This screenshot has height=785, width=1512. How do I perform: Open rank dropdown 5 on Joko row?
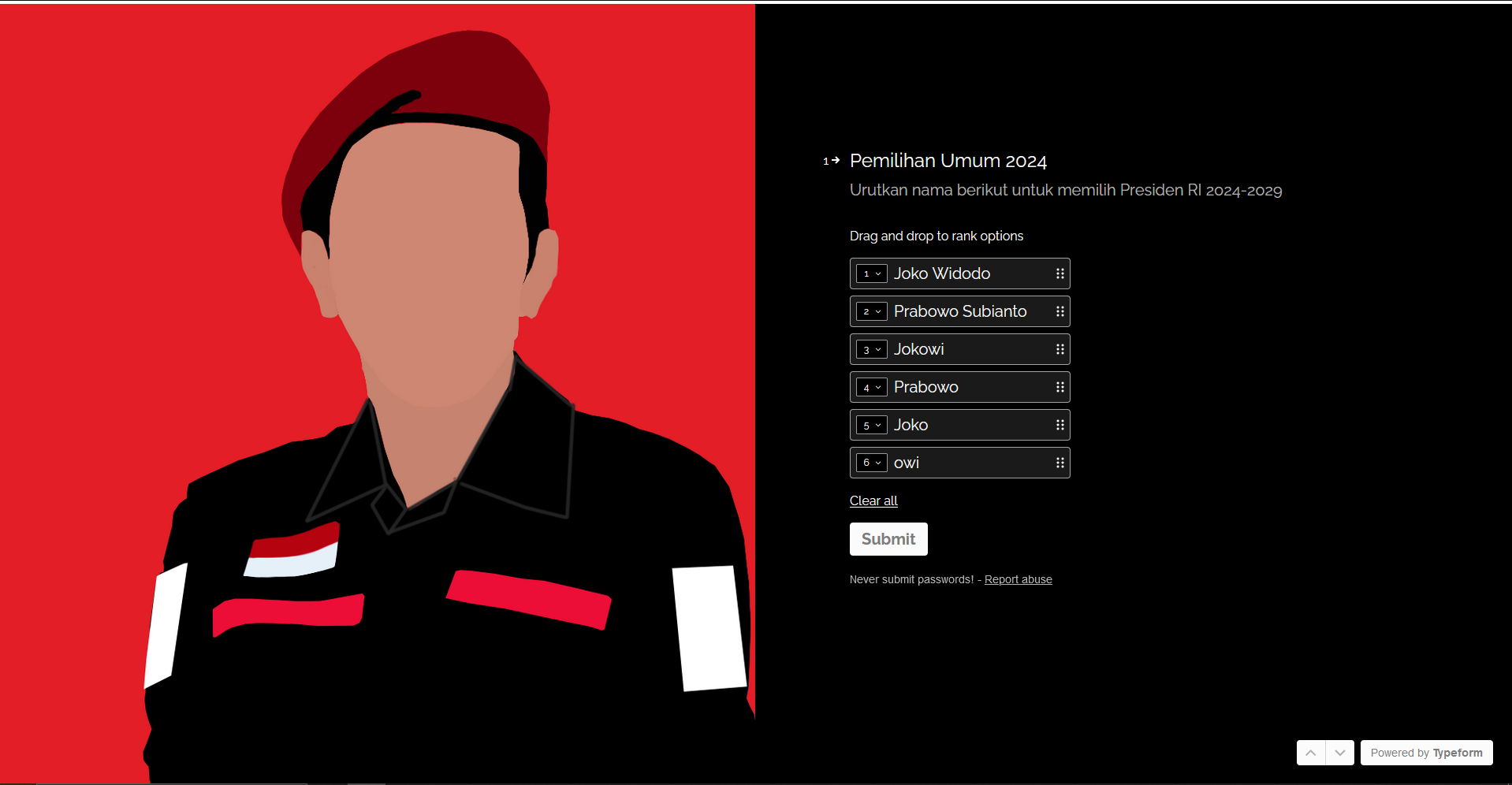[872, 425]
